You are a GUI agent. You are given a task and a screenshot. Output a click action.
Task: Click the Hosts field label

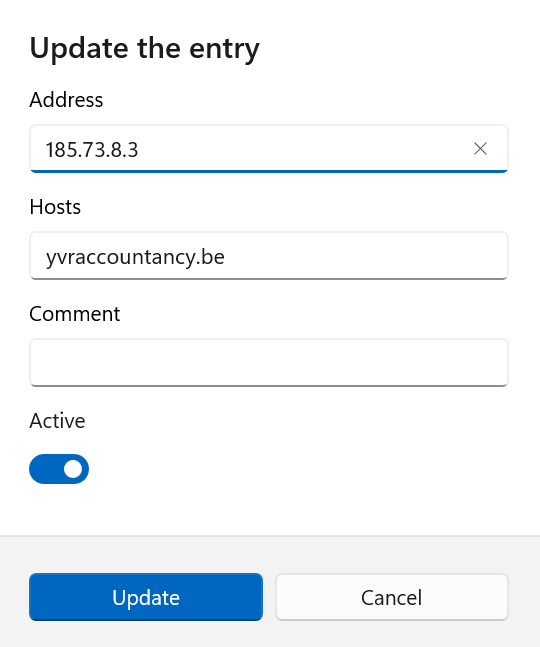55,207
